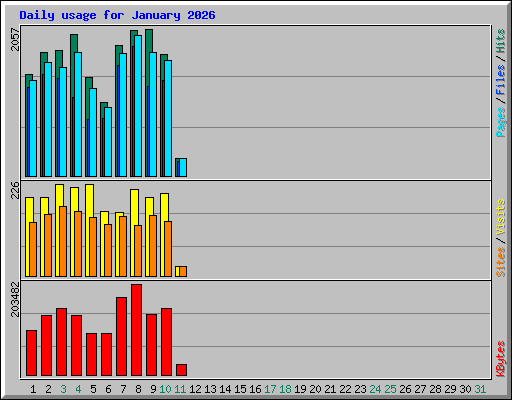Click day 10 on the x-axis

pyautogui.click(x=165, y=389)
